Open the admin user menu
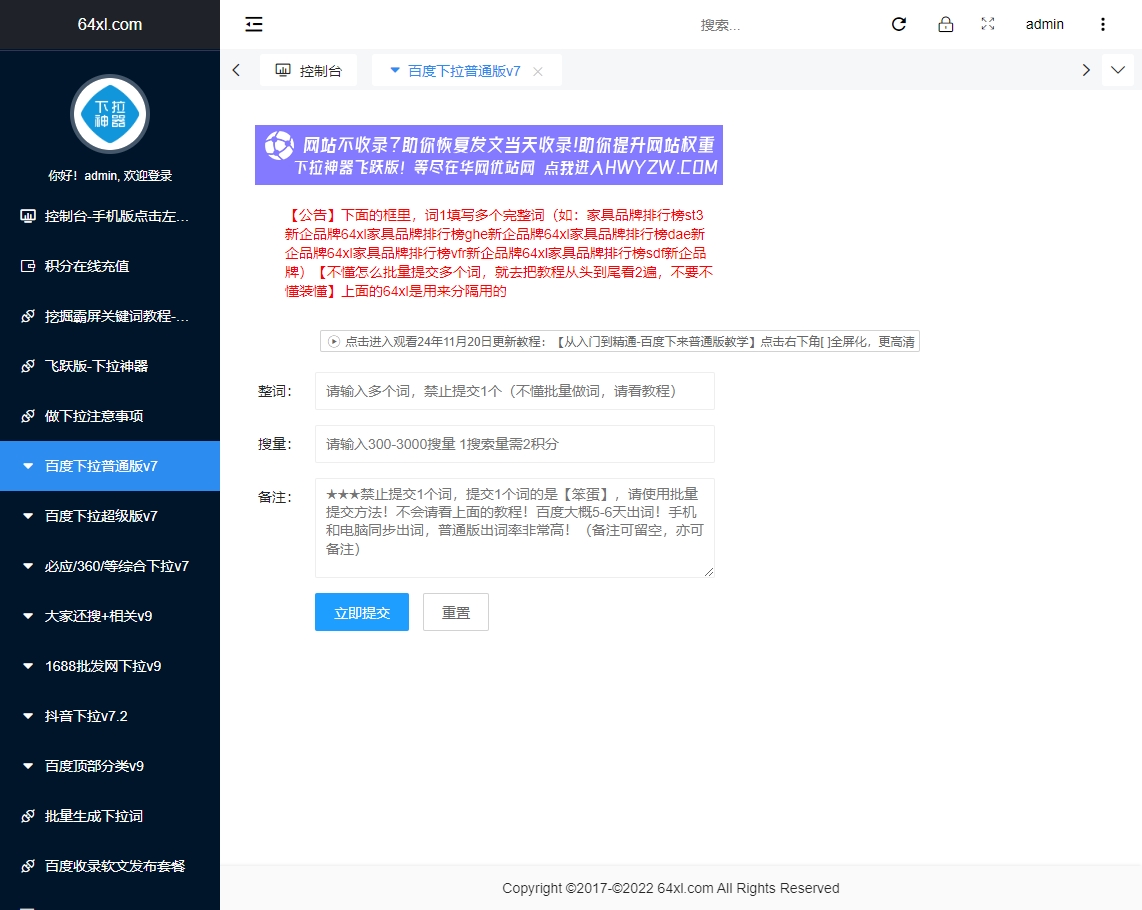This screenshot has height=910, width=1142. [1044, 25]
